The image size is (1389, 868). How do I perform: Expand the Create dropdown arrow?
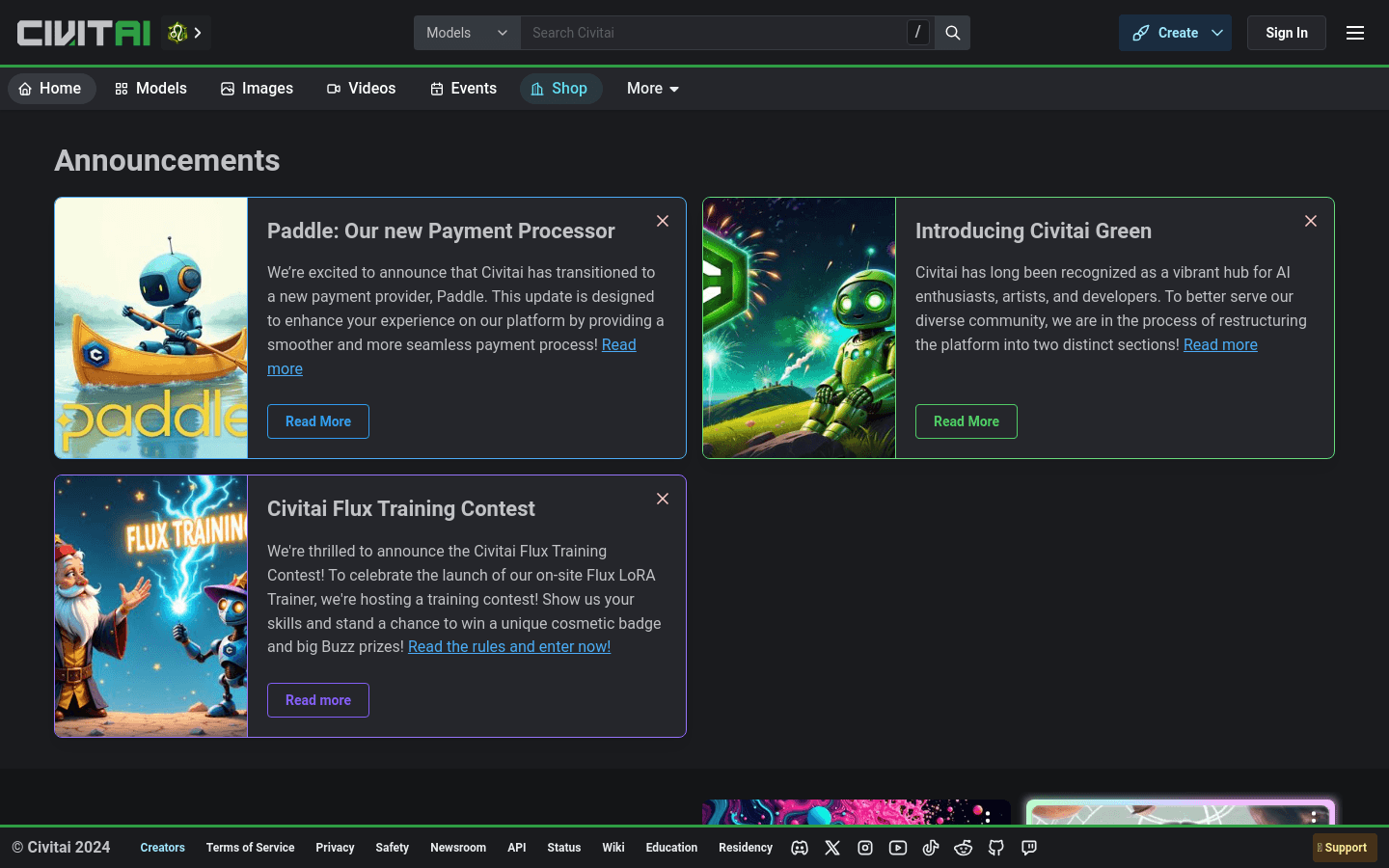[x=1217, y=33]
